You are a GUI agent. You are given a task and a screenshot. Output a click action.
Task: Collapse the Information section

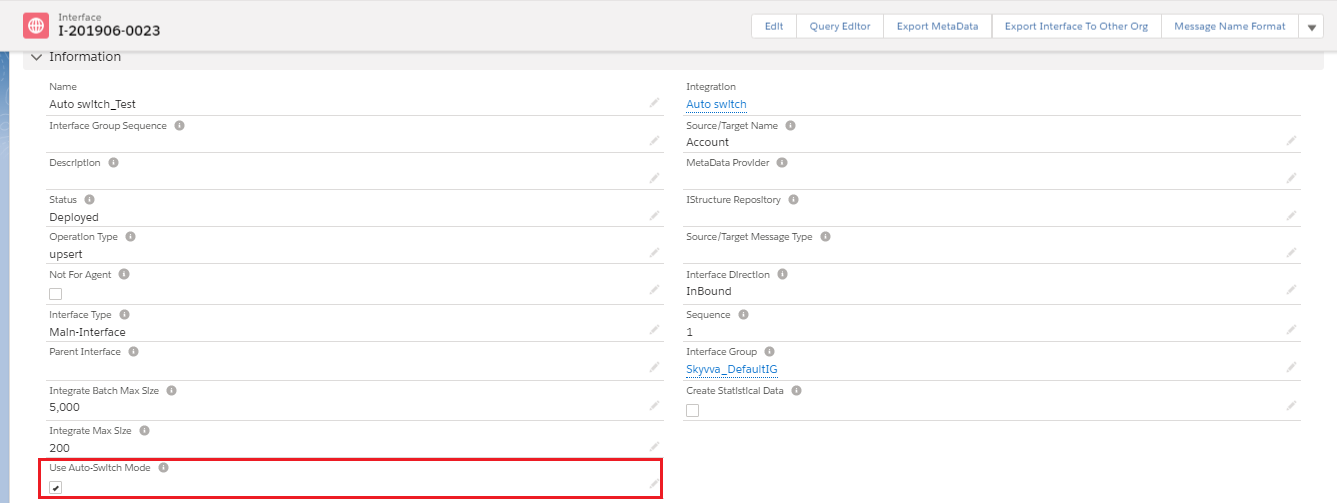coord(37,57)
